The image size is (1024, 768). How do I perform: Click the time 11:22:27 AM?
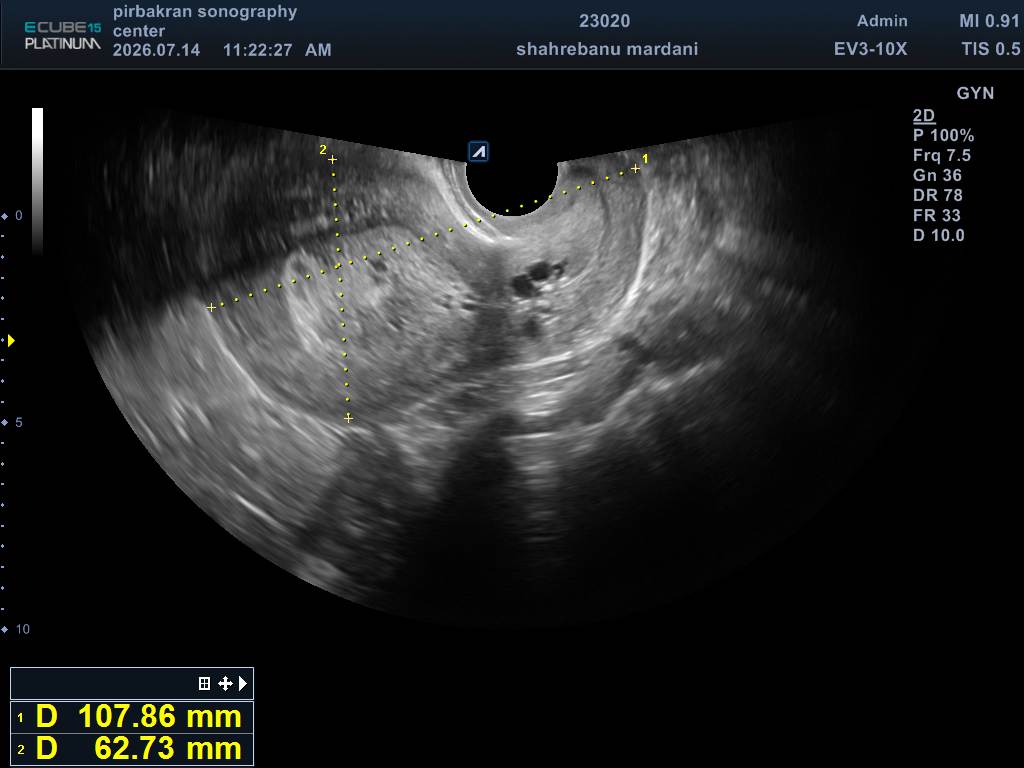(x=277, y=50)
